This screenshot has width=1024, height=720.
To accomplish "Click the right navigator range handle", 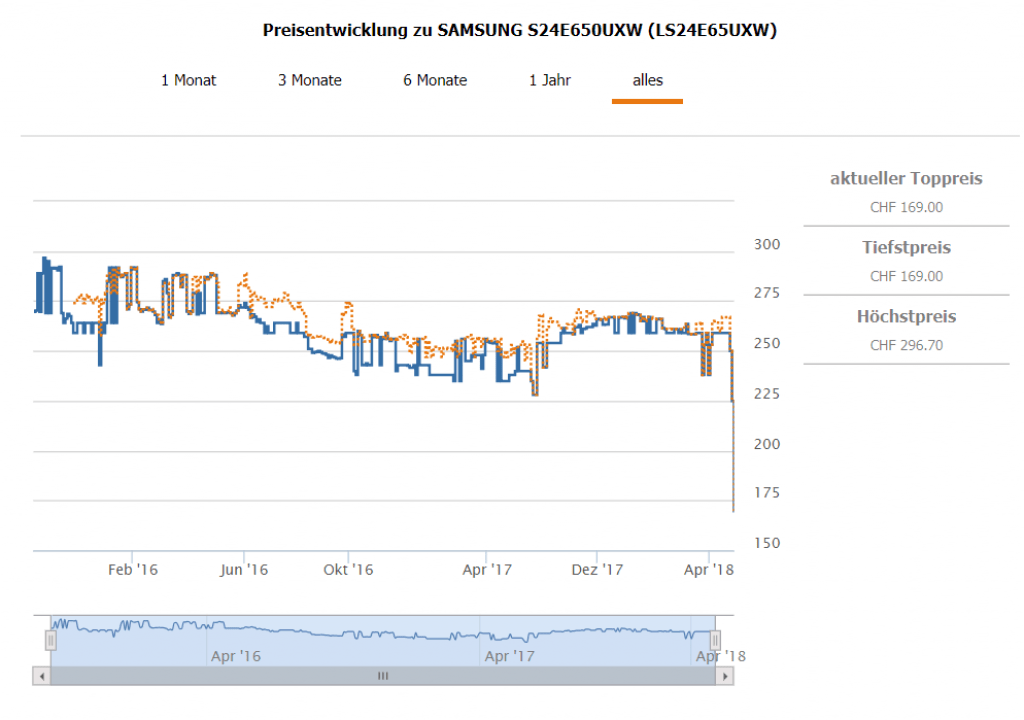I will click(715, 640).
